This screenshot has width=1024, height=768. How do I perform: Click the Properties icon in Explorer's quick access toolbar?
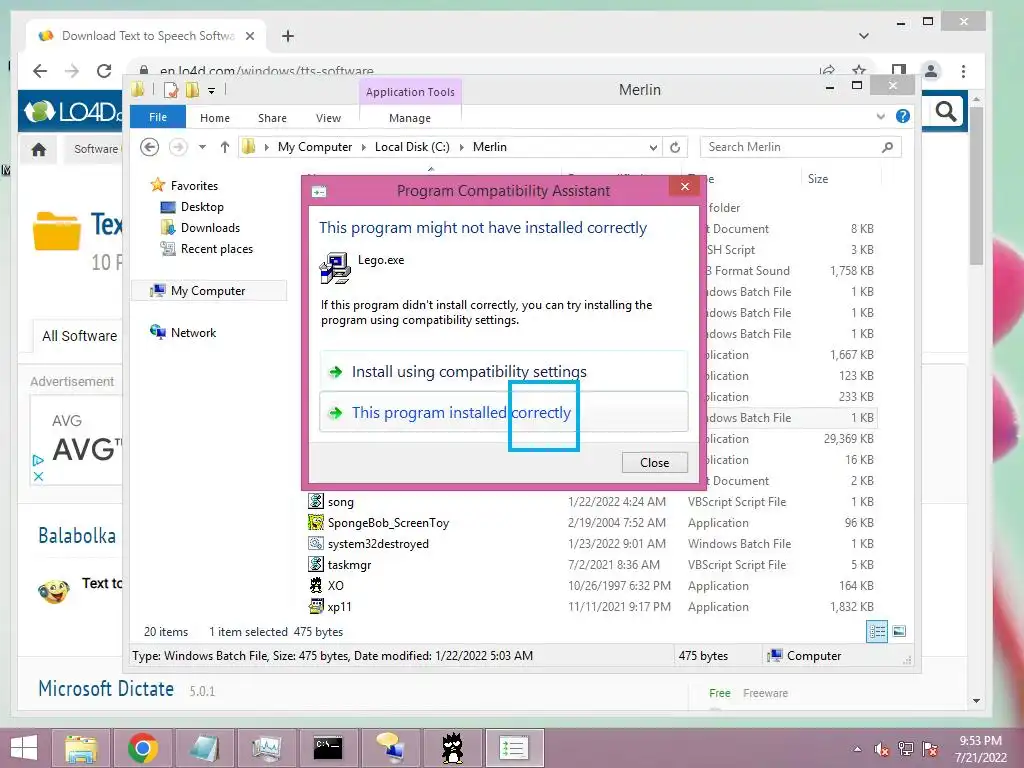coord(170,90)
